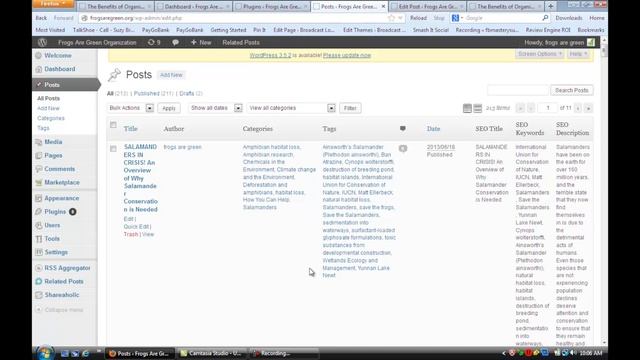This screenshot has height=360, width=640.
Task: Open Getting Started bookmark
Action: tap(228, 30)
